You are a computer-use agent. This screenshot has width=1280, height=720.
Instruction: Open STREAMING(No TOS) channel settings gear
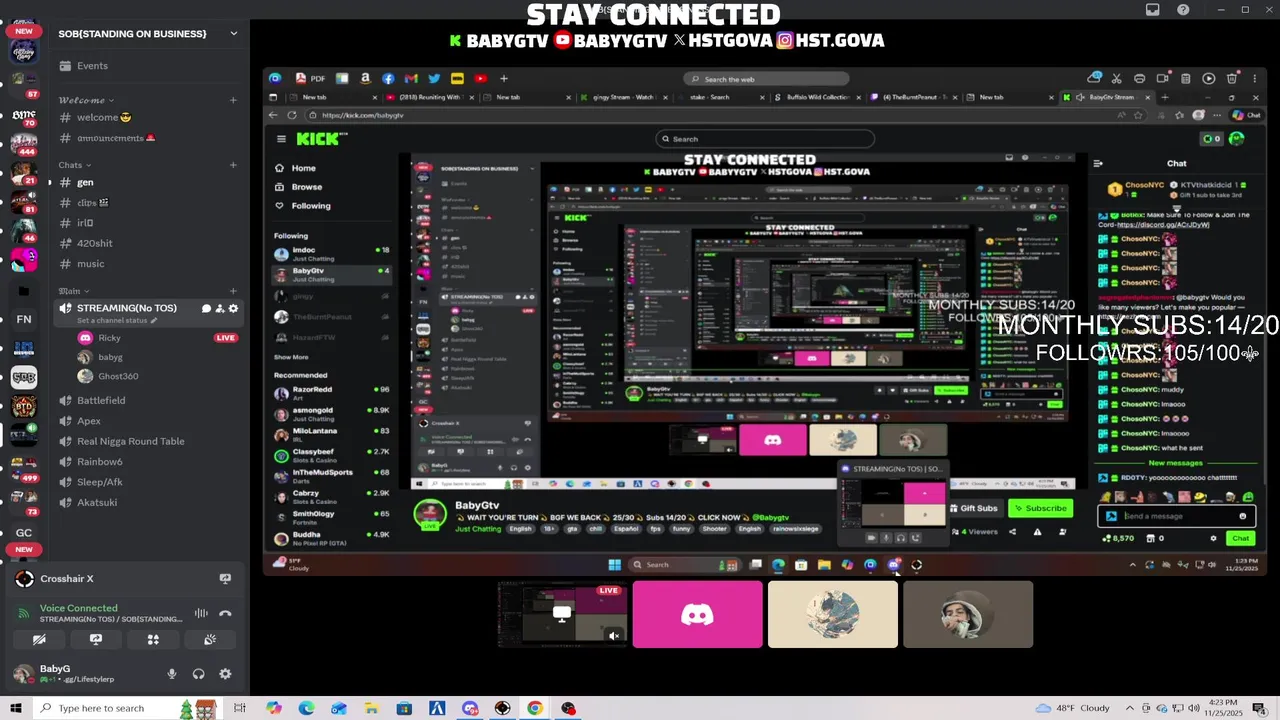click(234, 308)
